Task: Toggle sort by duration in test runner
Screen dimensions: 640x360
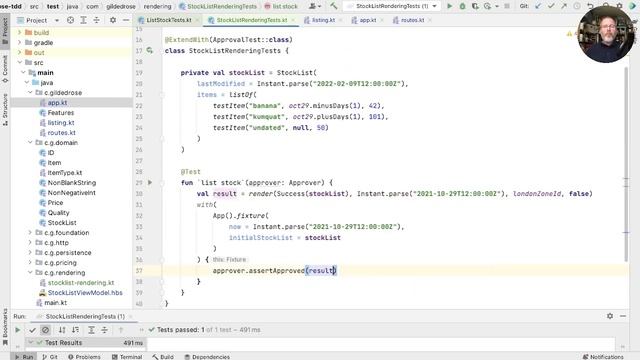Action: tap(76, 330)
